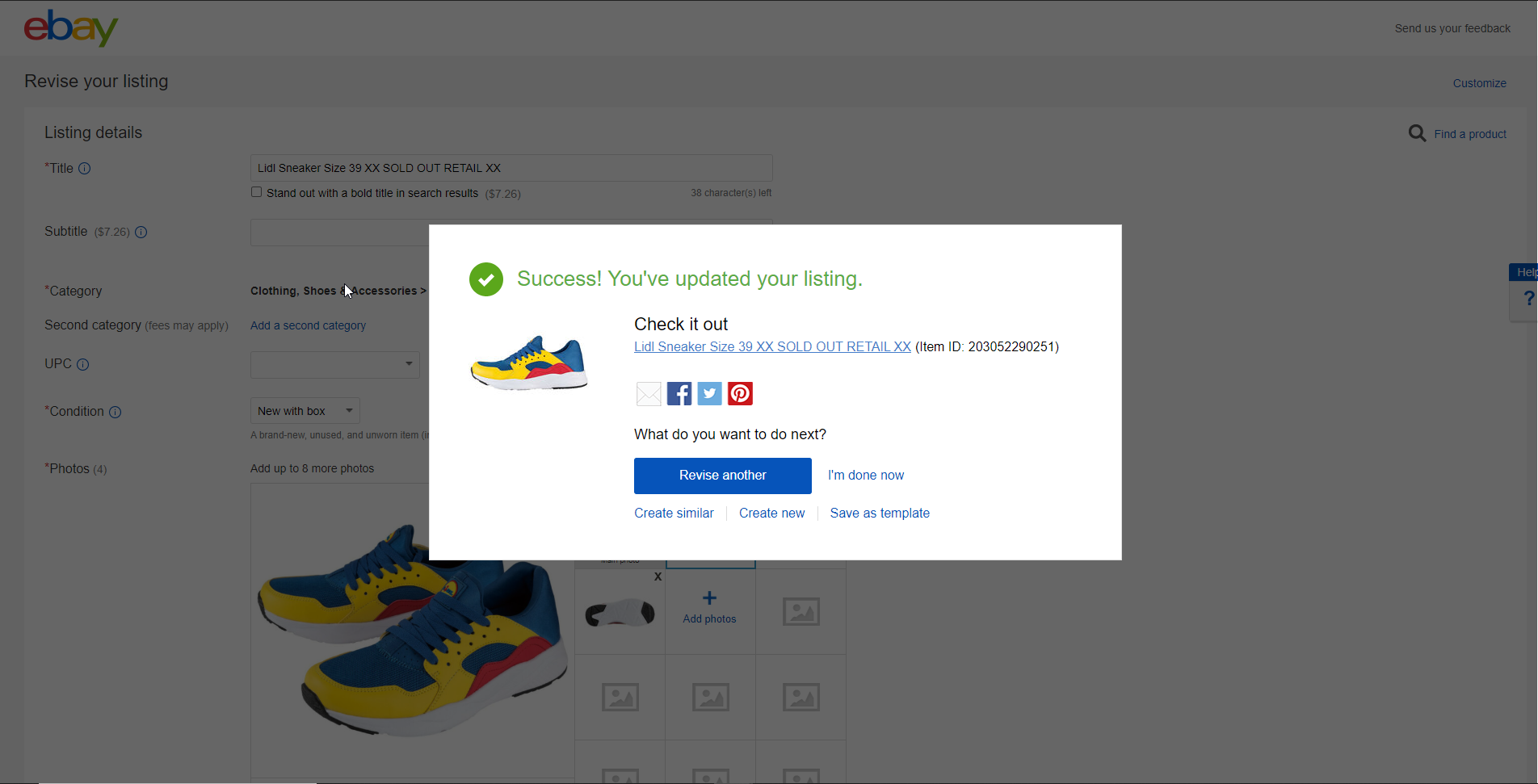1538x784 pixels.
Task: Click the eBay logo
Action: (71, 28)
